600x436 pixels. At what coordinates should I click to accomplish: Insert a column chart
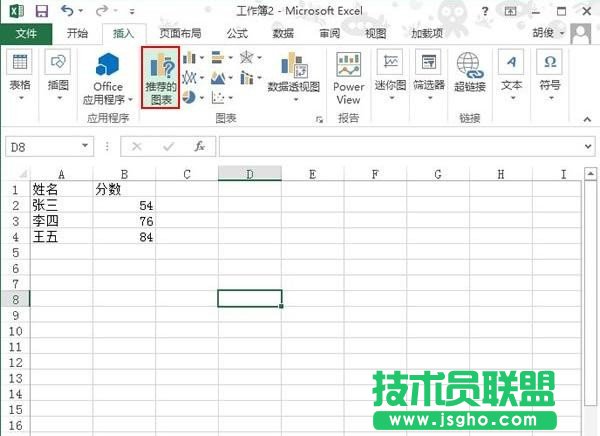(x=189, y=58)
